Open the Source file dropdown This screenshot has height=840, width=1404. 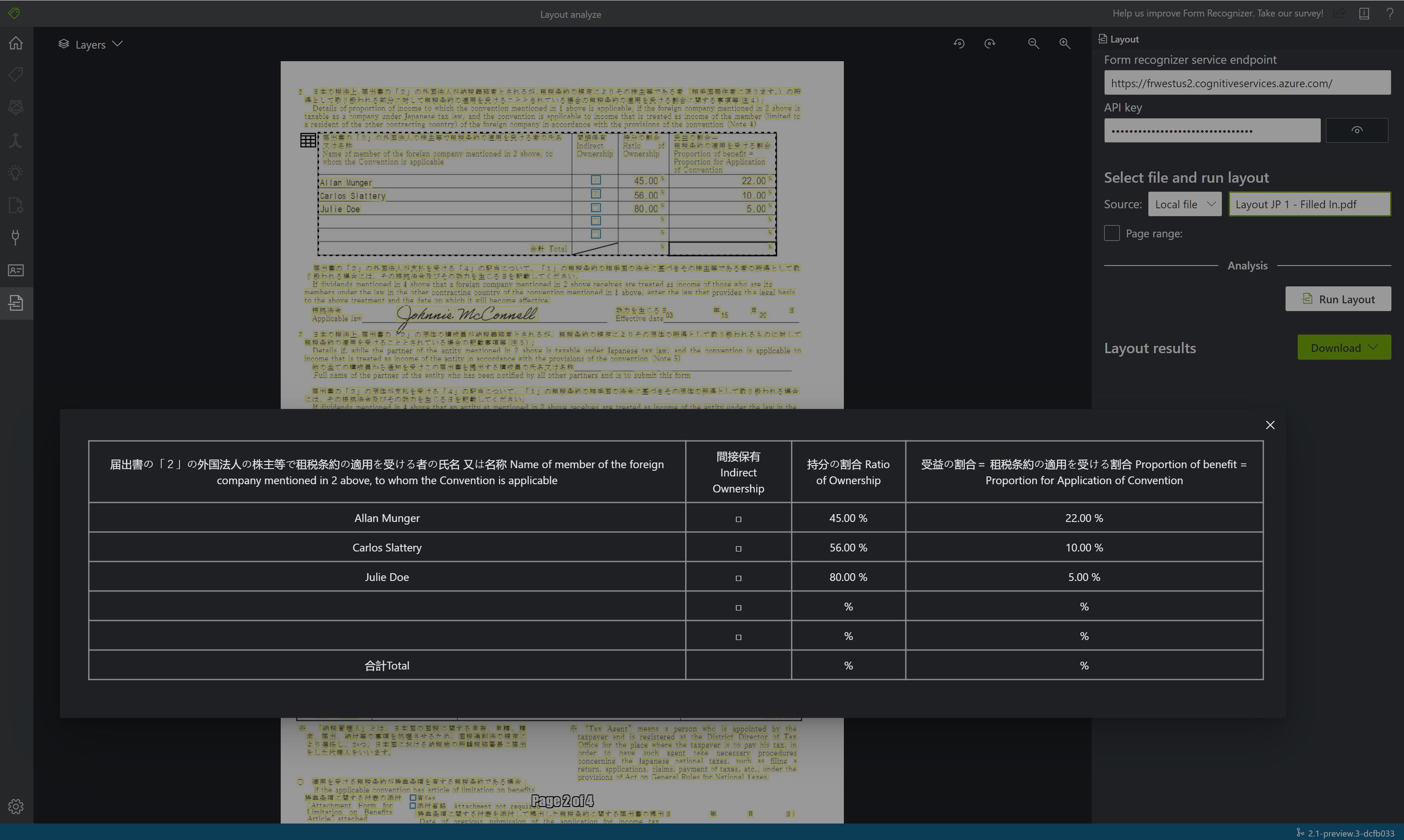click(1184, 204)
